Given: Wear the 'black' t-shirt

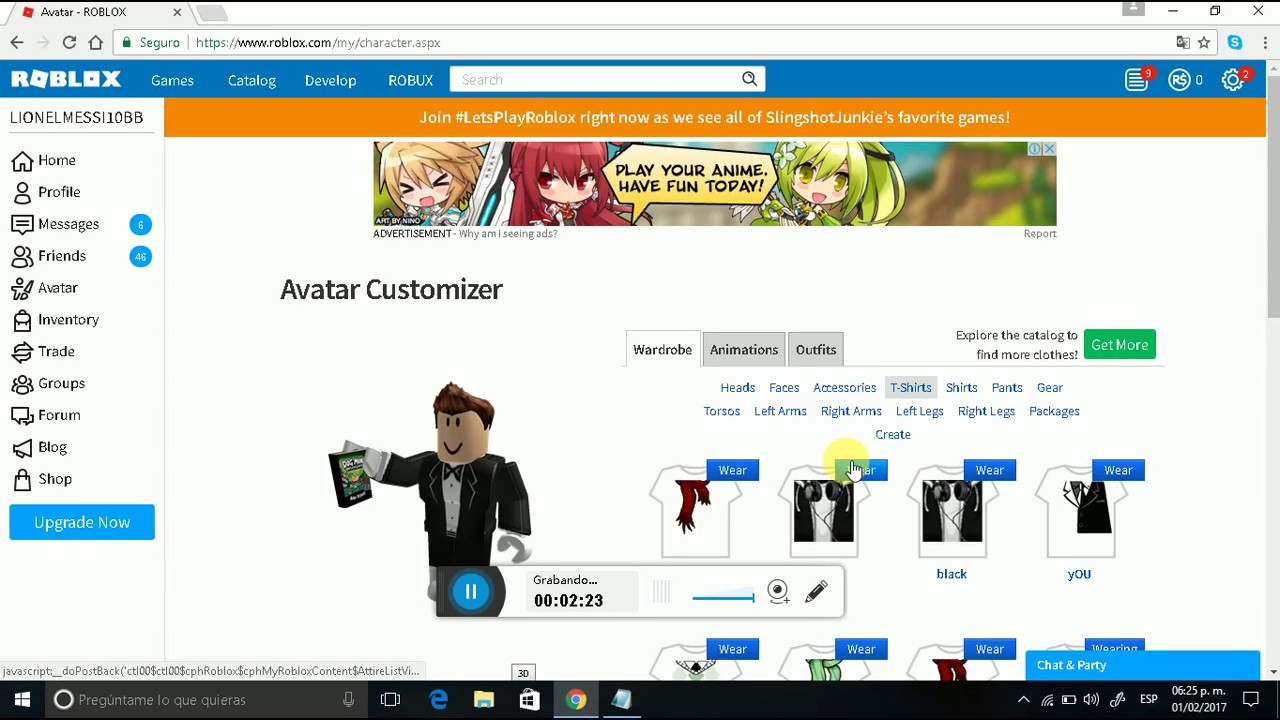Looking at the screenshot, I should click(990, 470).
